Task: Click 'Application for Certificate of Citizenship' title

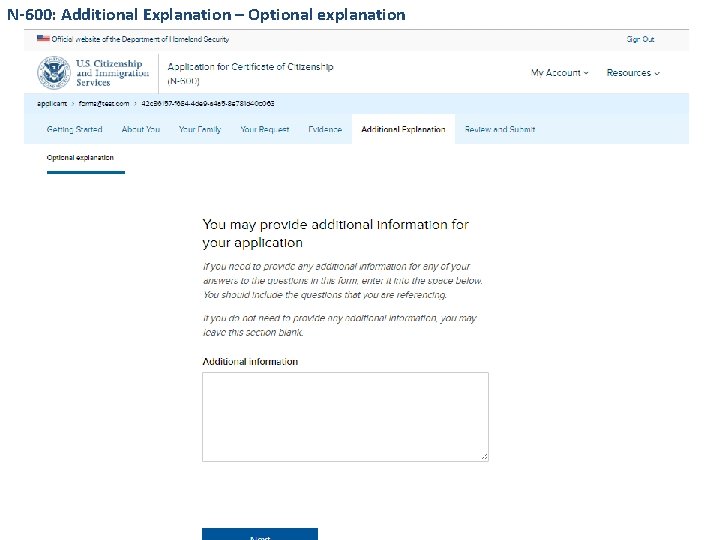Action: [251, 73]
